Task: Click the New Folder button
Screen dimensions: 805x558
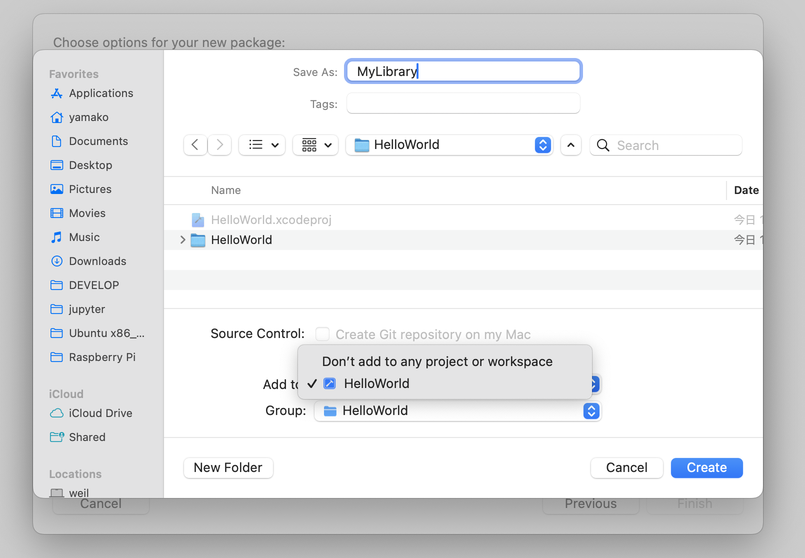Action: click(x=228, y=467)
